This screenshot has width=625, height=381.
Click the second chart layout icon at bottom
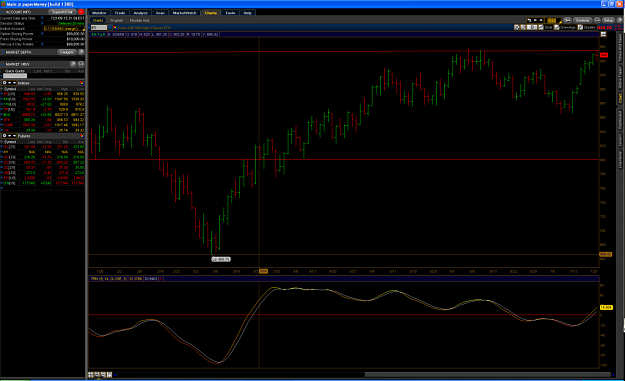pyautogui.click(x=97, y=375)
